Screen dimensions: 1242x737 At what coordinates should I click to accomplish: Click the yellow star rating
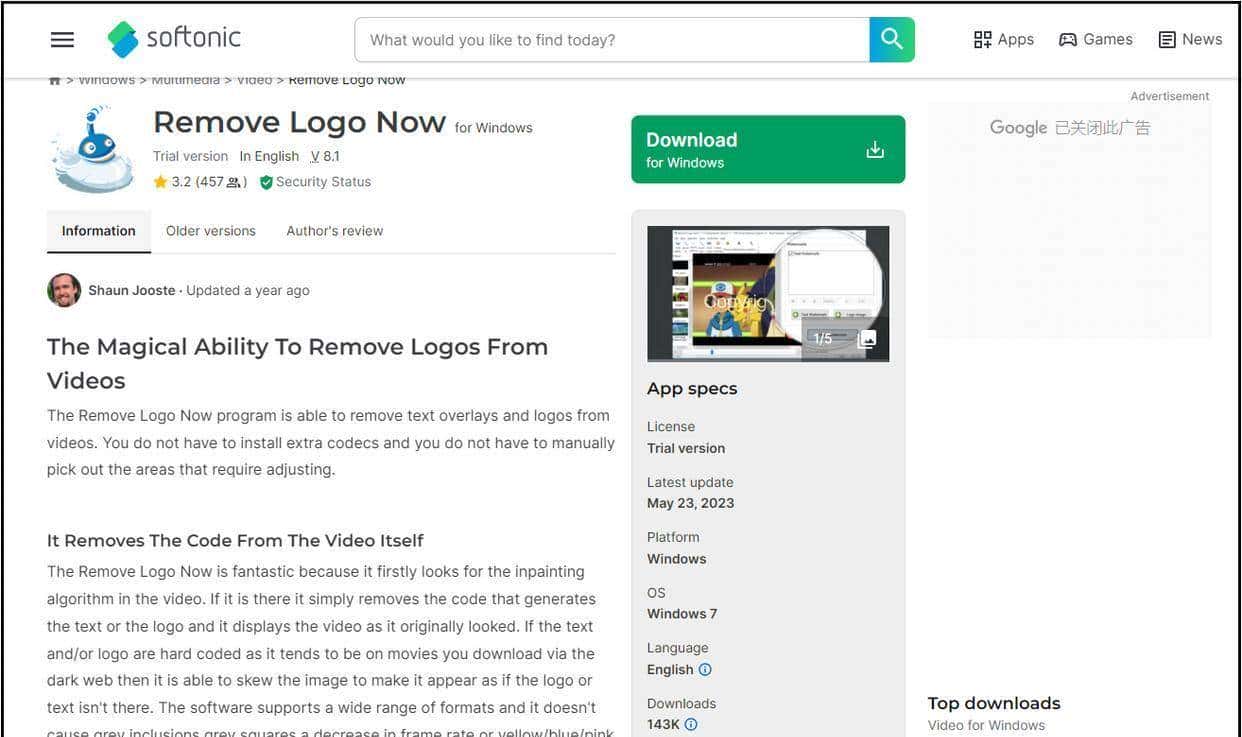[x=160, y=182]
